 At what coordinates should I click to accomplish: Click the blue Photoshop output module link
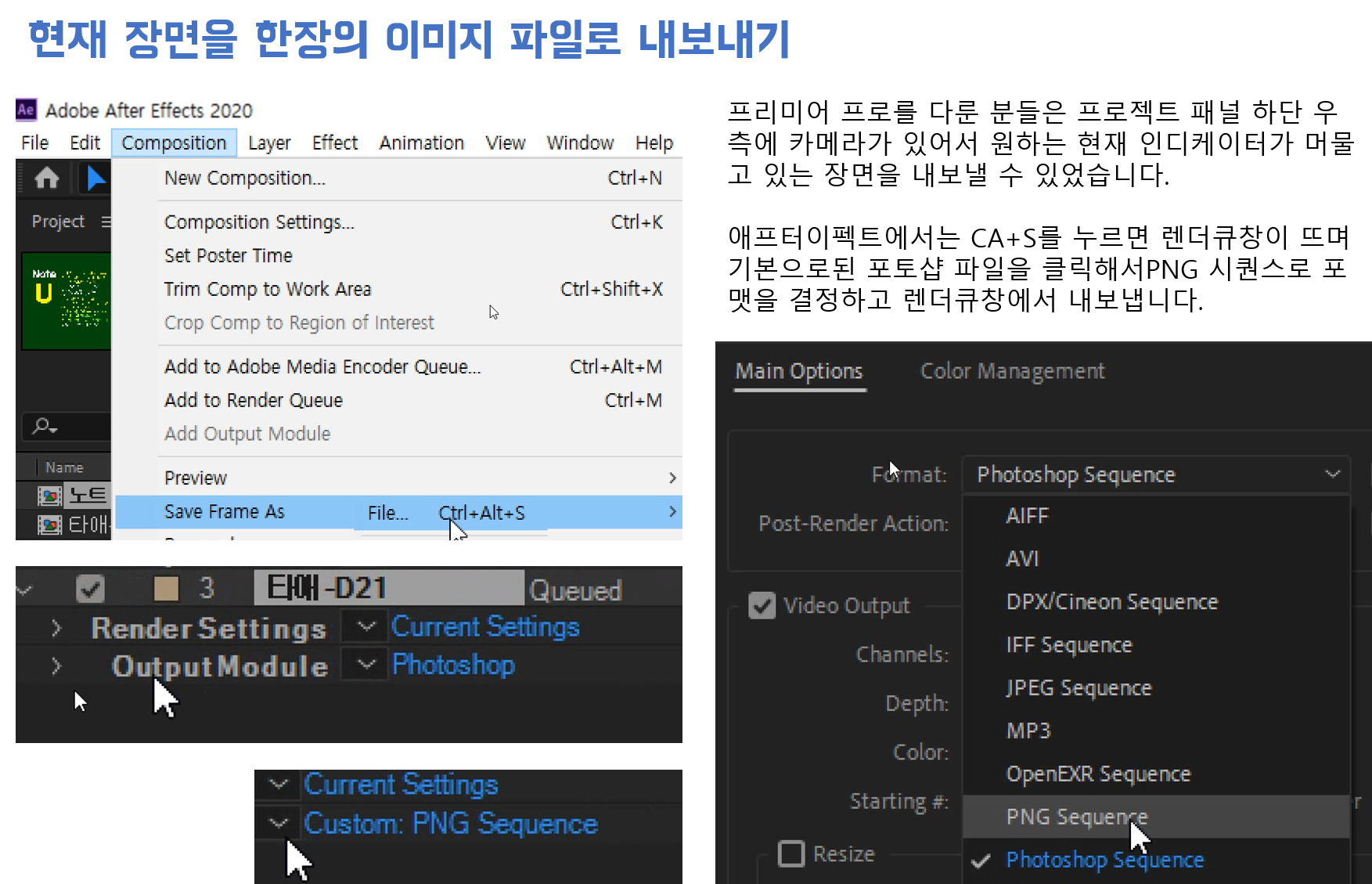pyautogui.click(x=453, y=665)
